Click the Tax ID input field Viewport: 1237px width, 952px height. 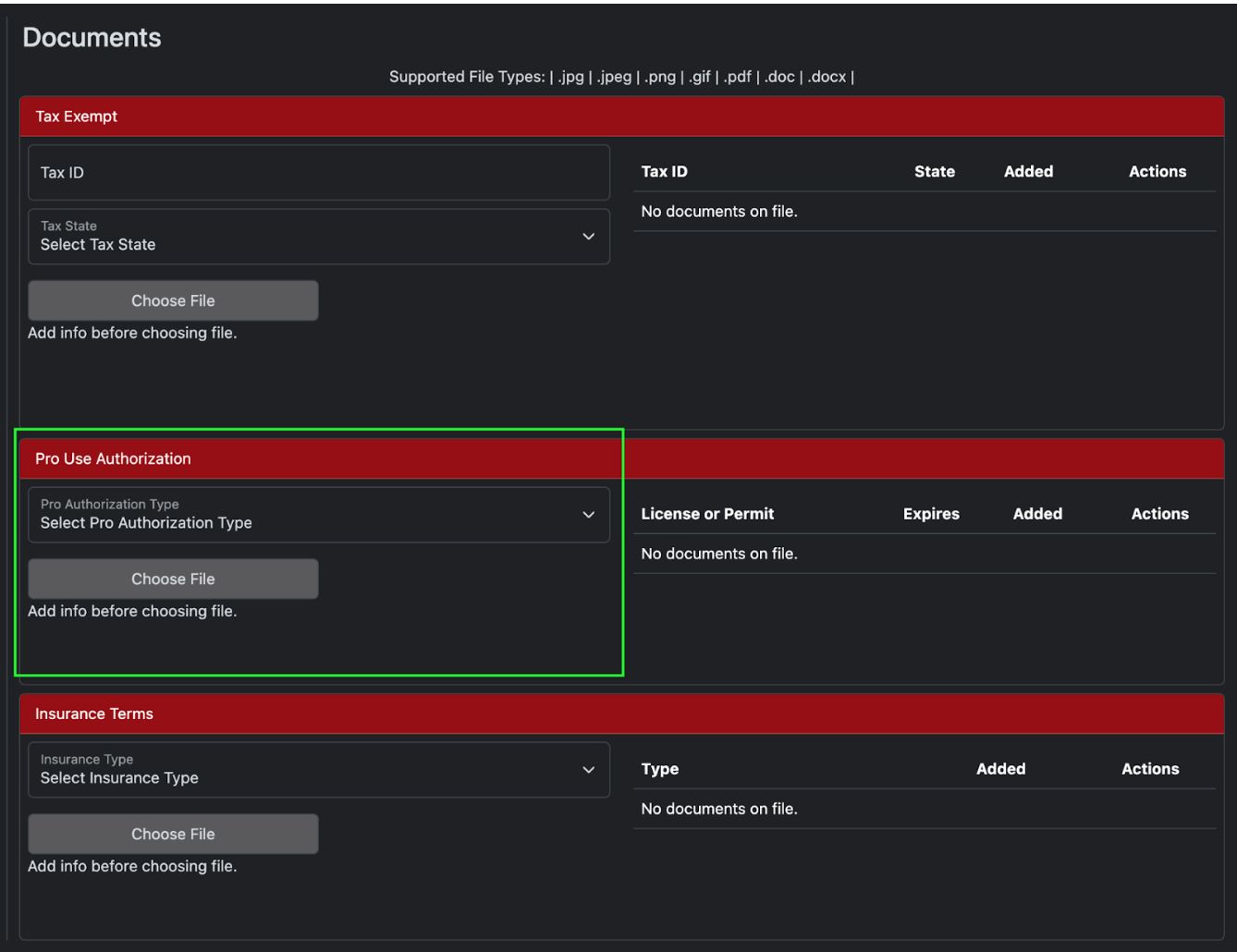click(x=318, y=173)
